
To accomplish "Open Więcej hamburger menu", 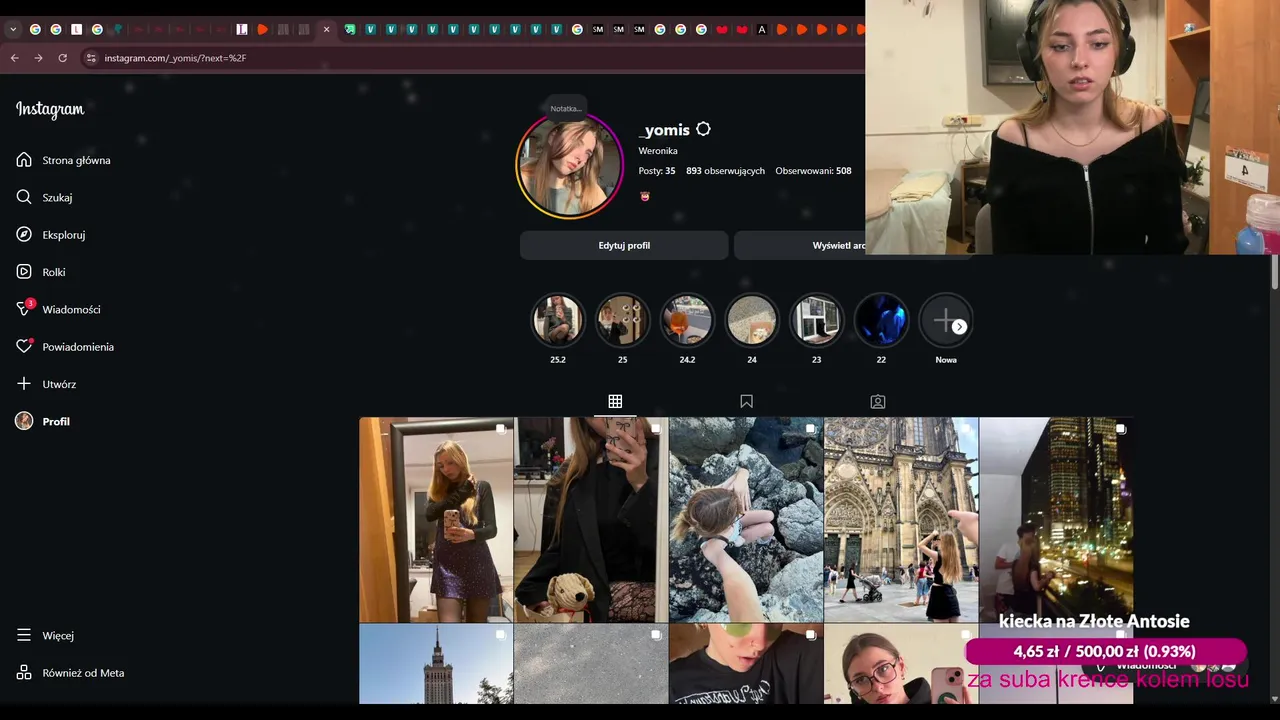I will point(24,635).
